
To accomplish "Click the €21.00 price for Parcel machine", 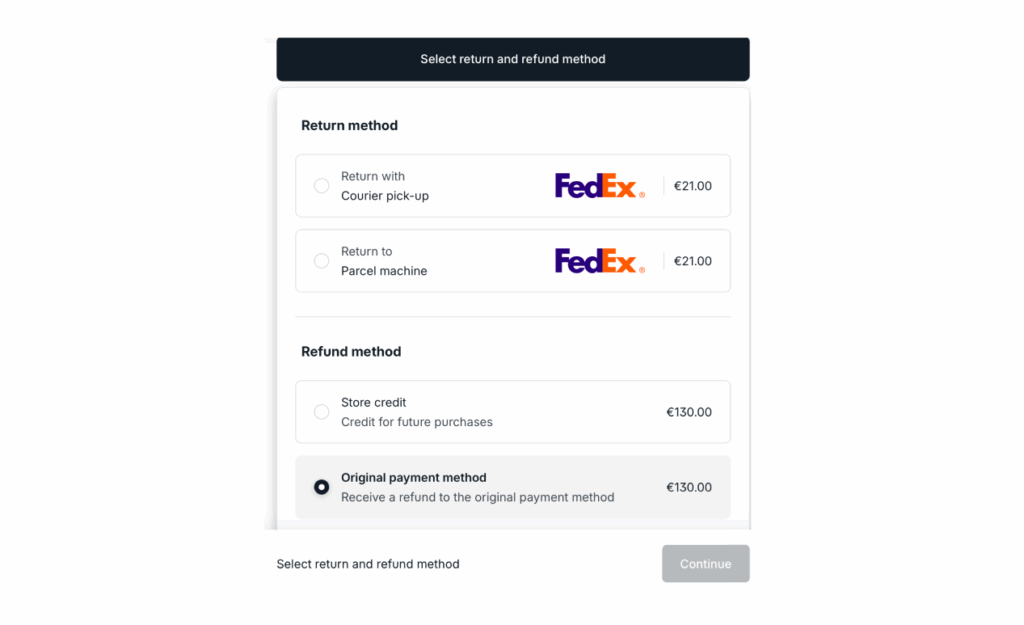I will tap(692, 261).
